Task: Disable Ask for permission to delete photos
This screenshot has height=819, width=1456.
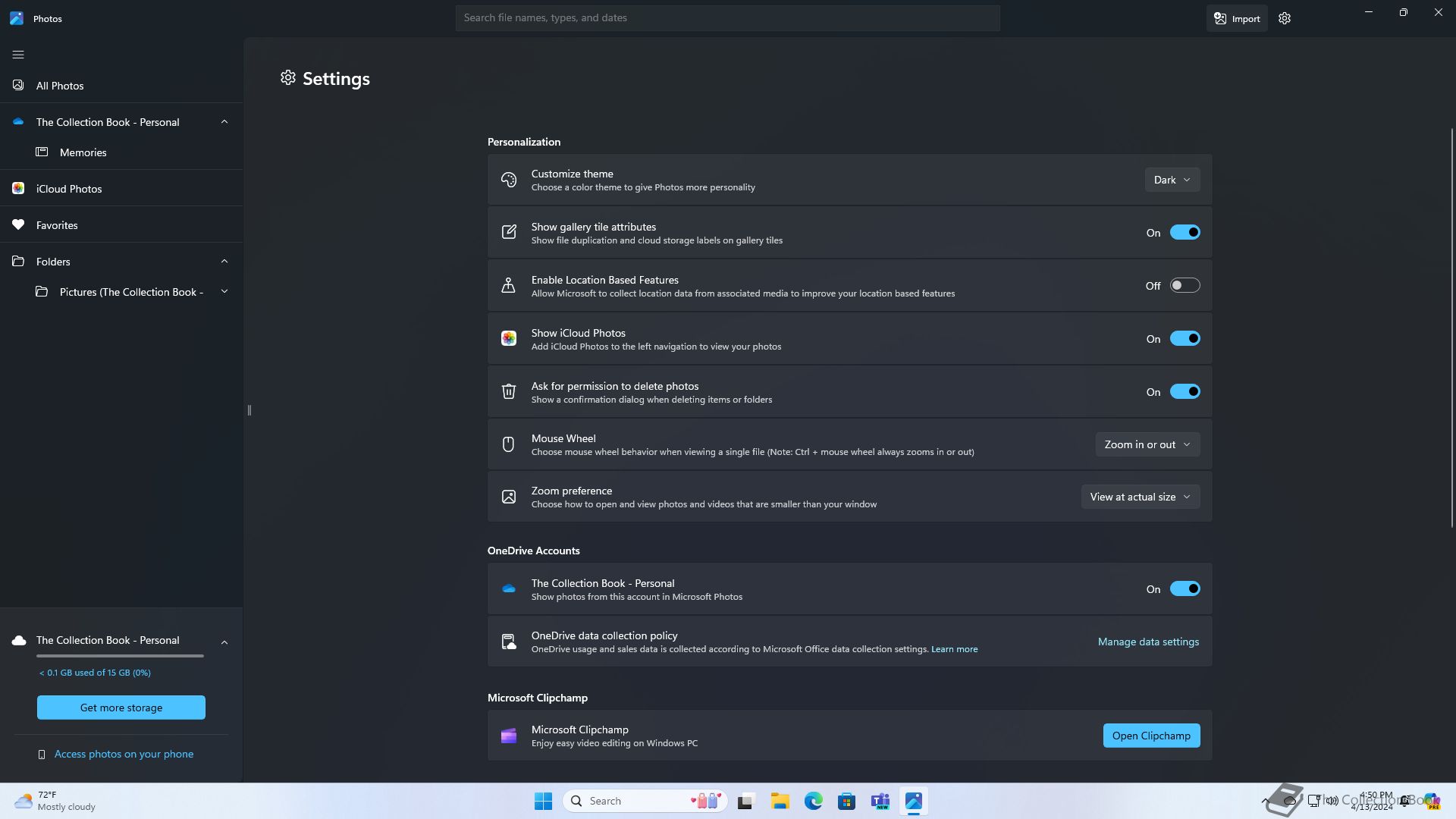Action: coord(1185,391)
